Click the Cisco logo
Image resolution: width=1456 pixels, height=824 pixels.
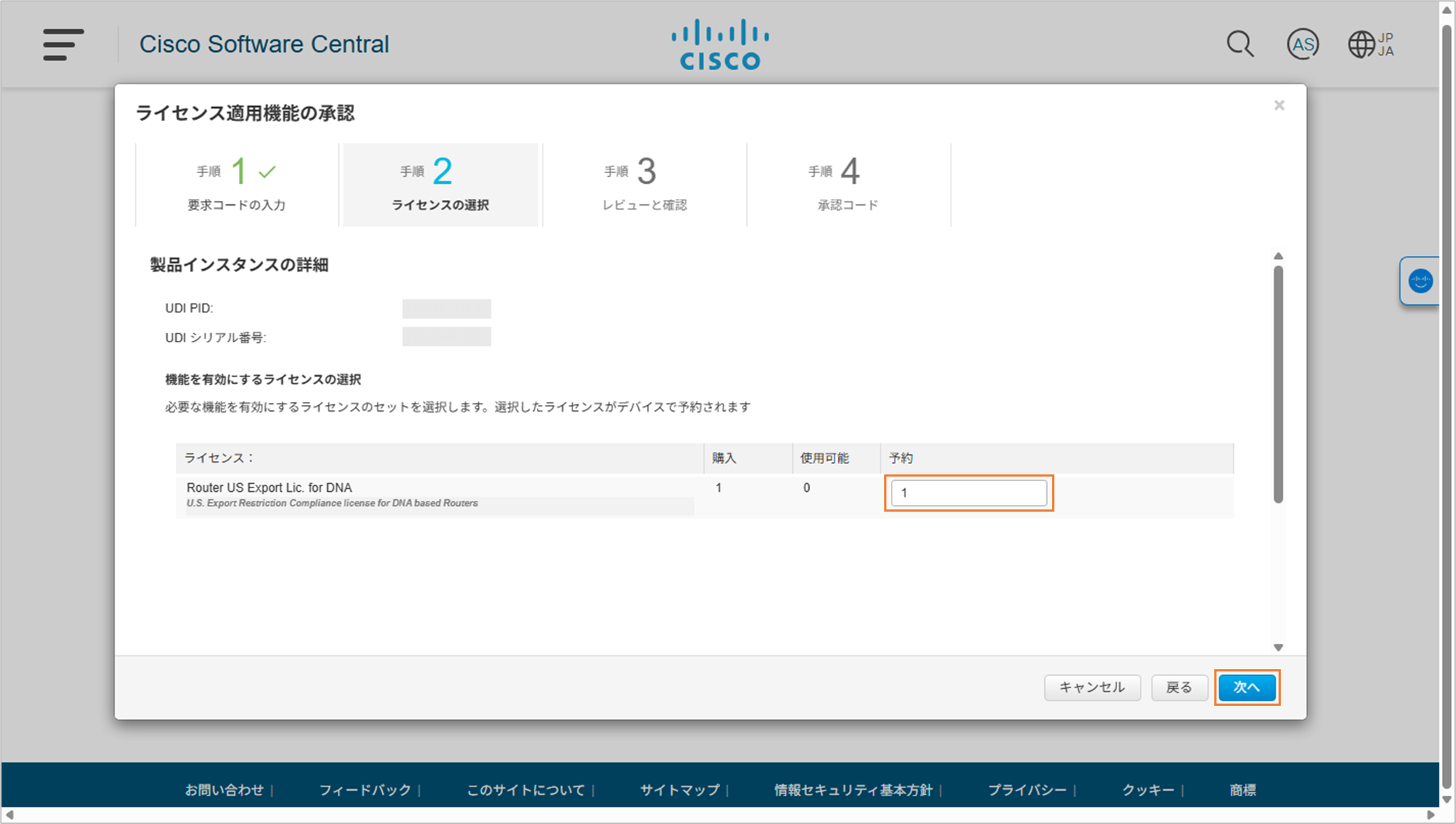(720, 45)
